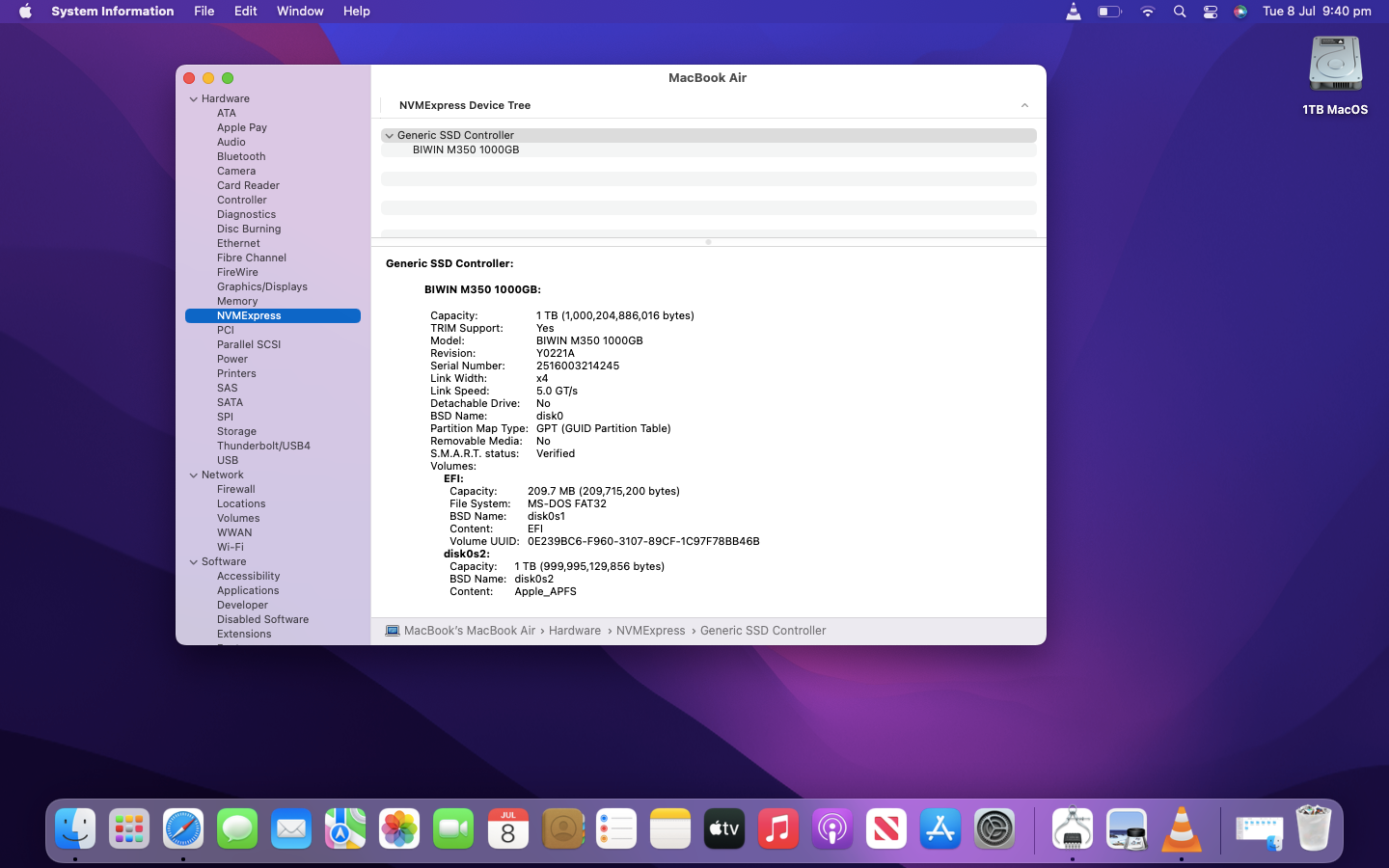The width and height of the screenshot is (1389, 868).
Task: Open Finder from the Dock
Action: coord(75,828)
